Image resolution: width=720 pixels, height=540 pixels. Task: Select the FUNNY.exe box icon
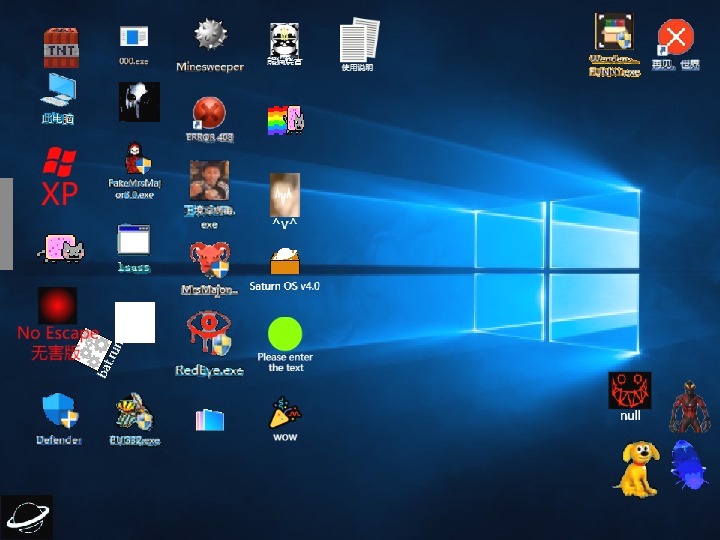click(614, 32)
